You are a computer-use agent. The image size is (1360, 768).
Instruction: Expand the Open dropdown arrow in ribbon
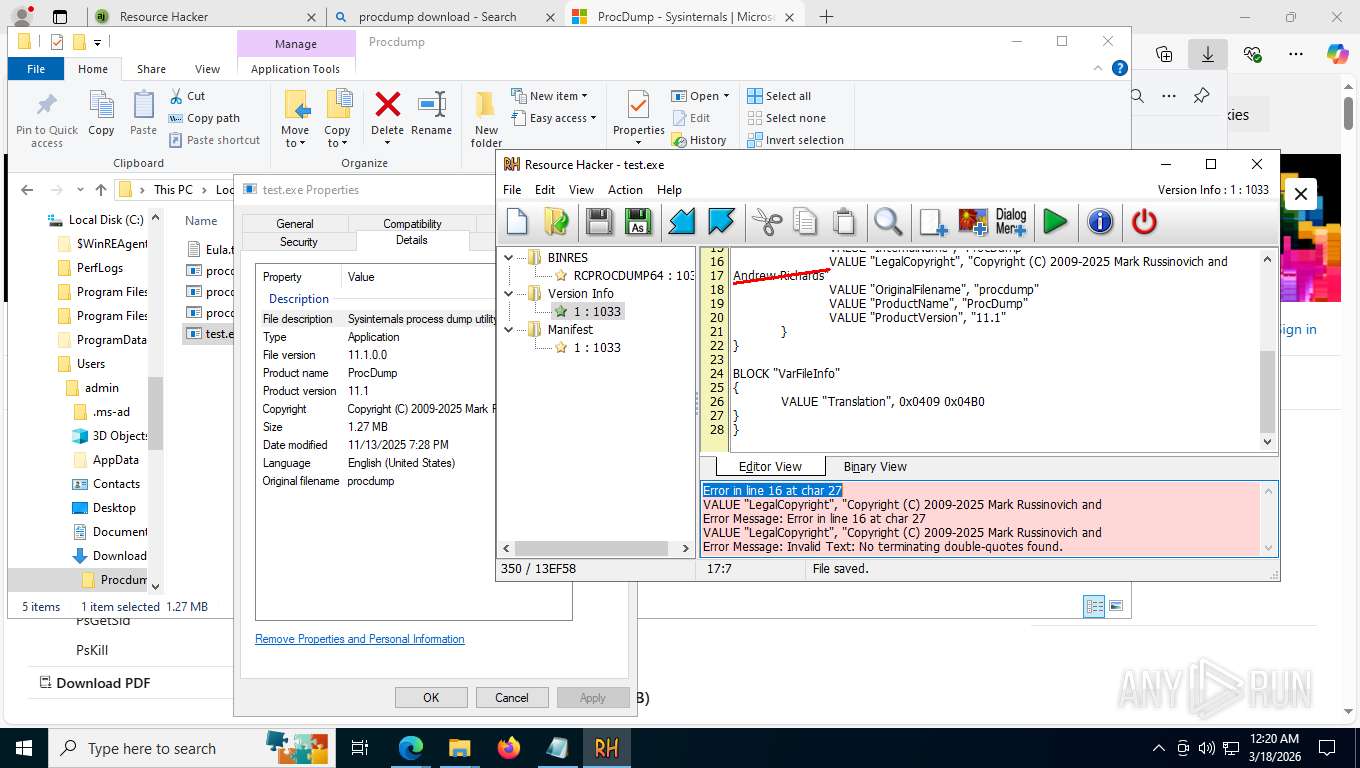pos(726,96)
